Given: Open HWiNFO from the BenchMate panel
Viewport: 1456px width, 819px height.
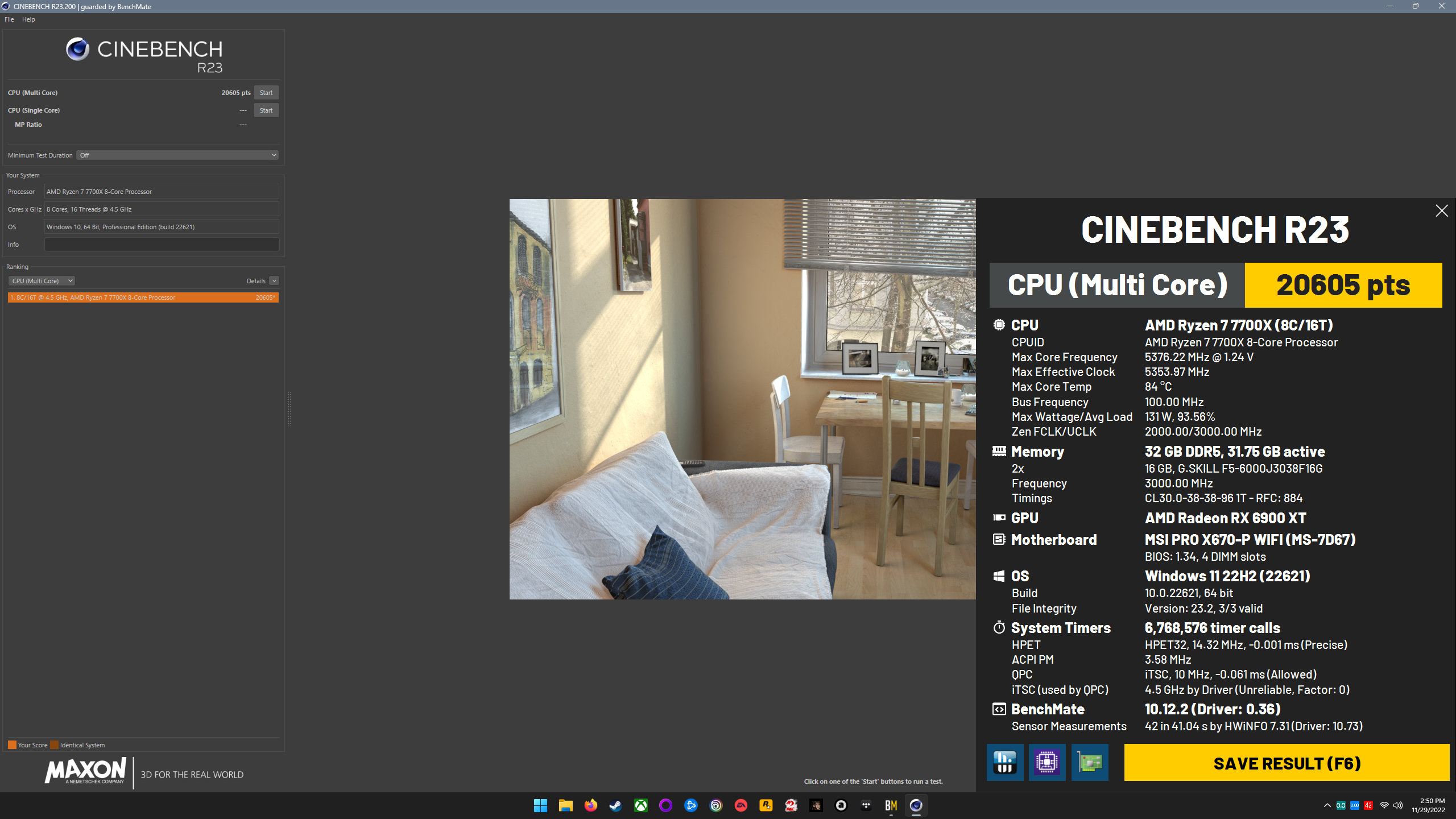Looking at the screenshot, I should [1005, 762].
